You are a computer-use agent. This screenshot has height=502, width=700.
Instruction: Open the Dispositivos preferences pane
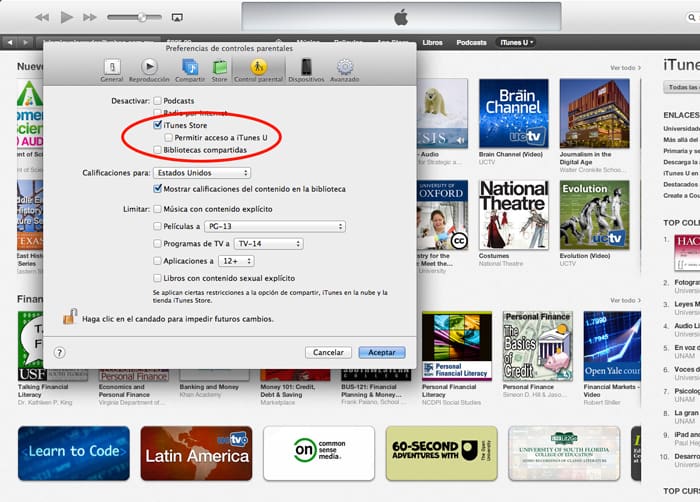click(x=306, y=71)
